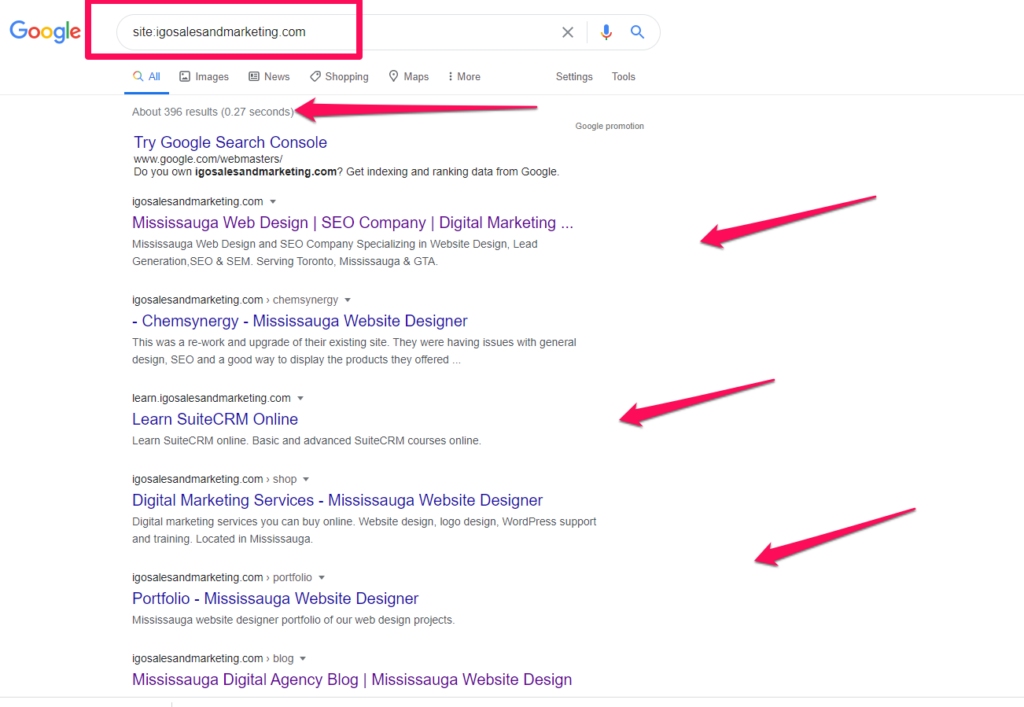Click igosalesandmarketing.com › portfolio breadcrumb

pyautogui.click(x=222, y=577)
